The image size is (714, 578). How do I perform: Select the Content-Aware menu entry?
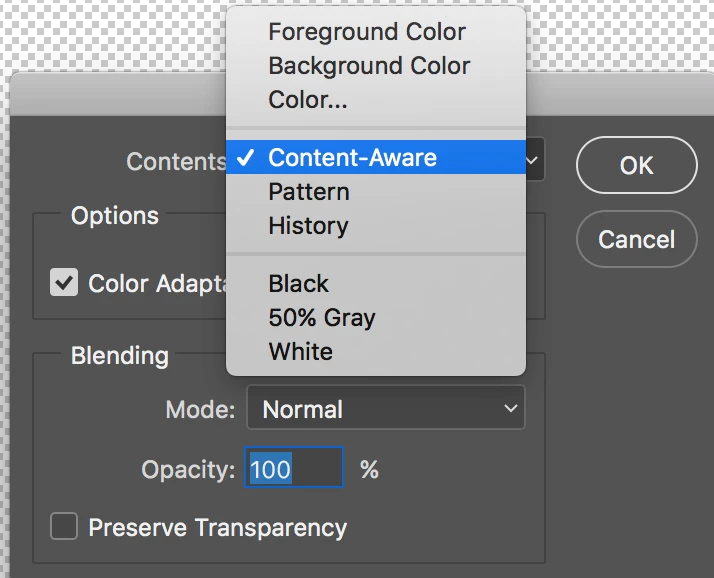(352, 157)
